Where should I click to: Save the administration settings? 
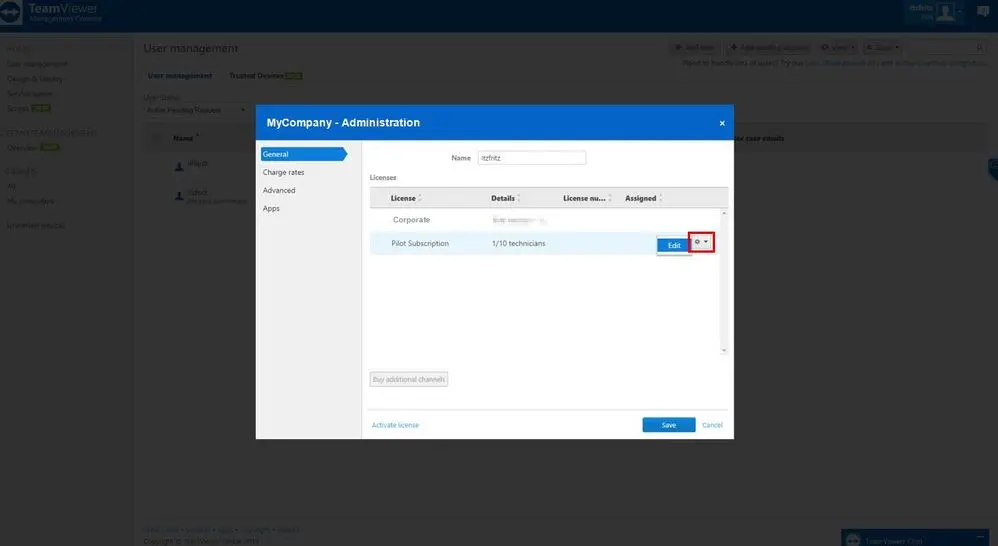pos(668,425)
